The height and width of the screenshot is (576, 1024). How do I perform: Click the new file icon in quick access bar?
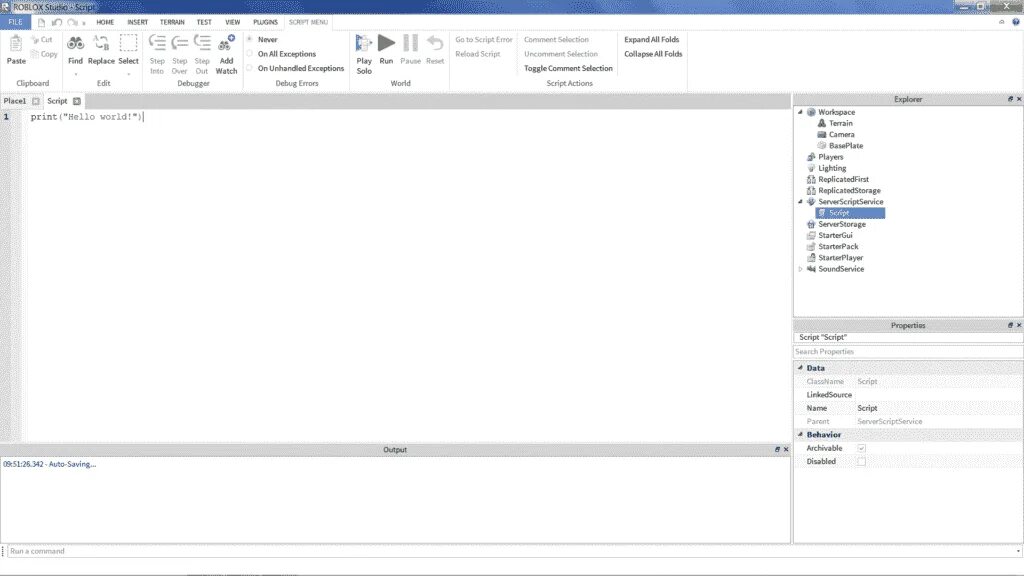(x=42, y=22)
